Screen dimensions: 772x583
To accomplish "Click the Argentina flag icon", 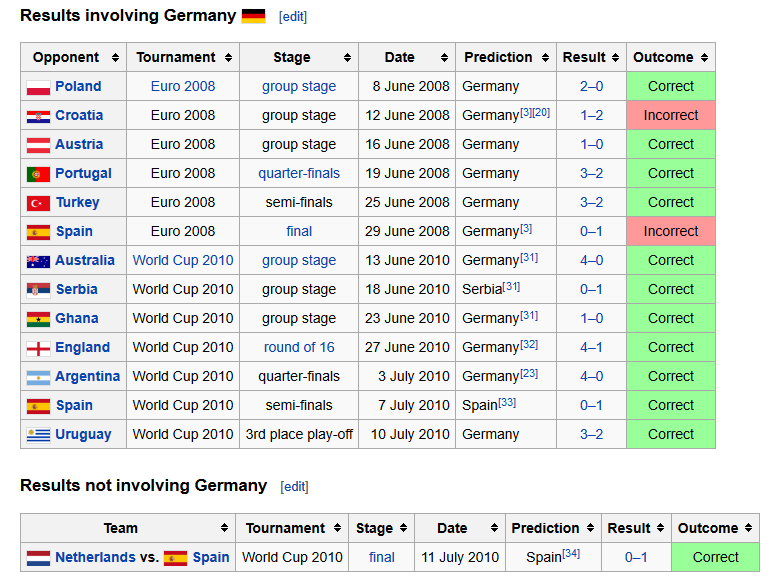I will click(39, 377).
